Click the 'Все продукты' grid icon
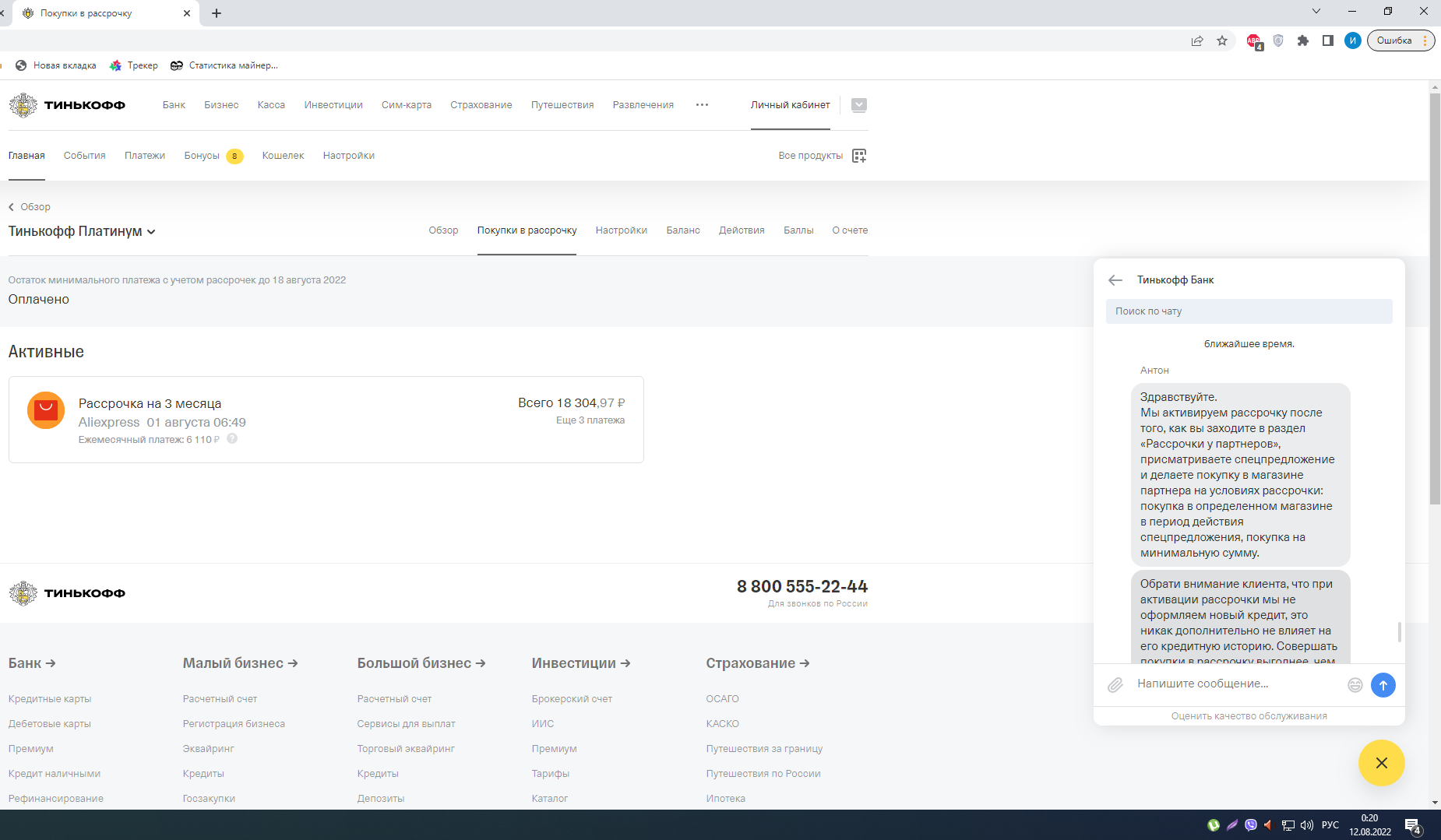This screenshot has height=840, width=1441. pos(859,156)
